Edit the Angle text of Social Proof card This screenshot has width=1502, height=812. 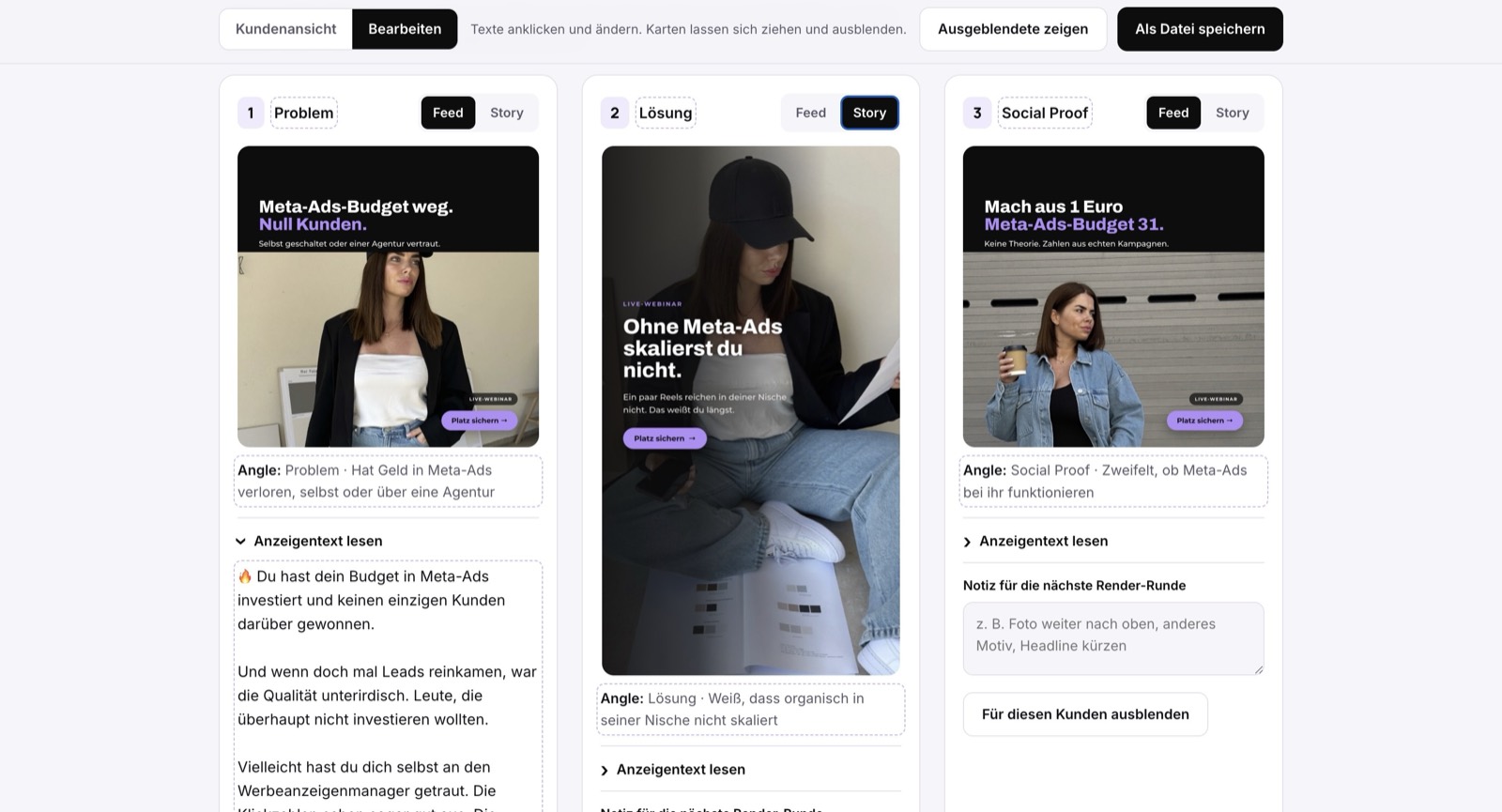tap(1113, 481)
